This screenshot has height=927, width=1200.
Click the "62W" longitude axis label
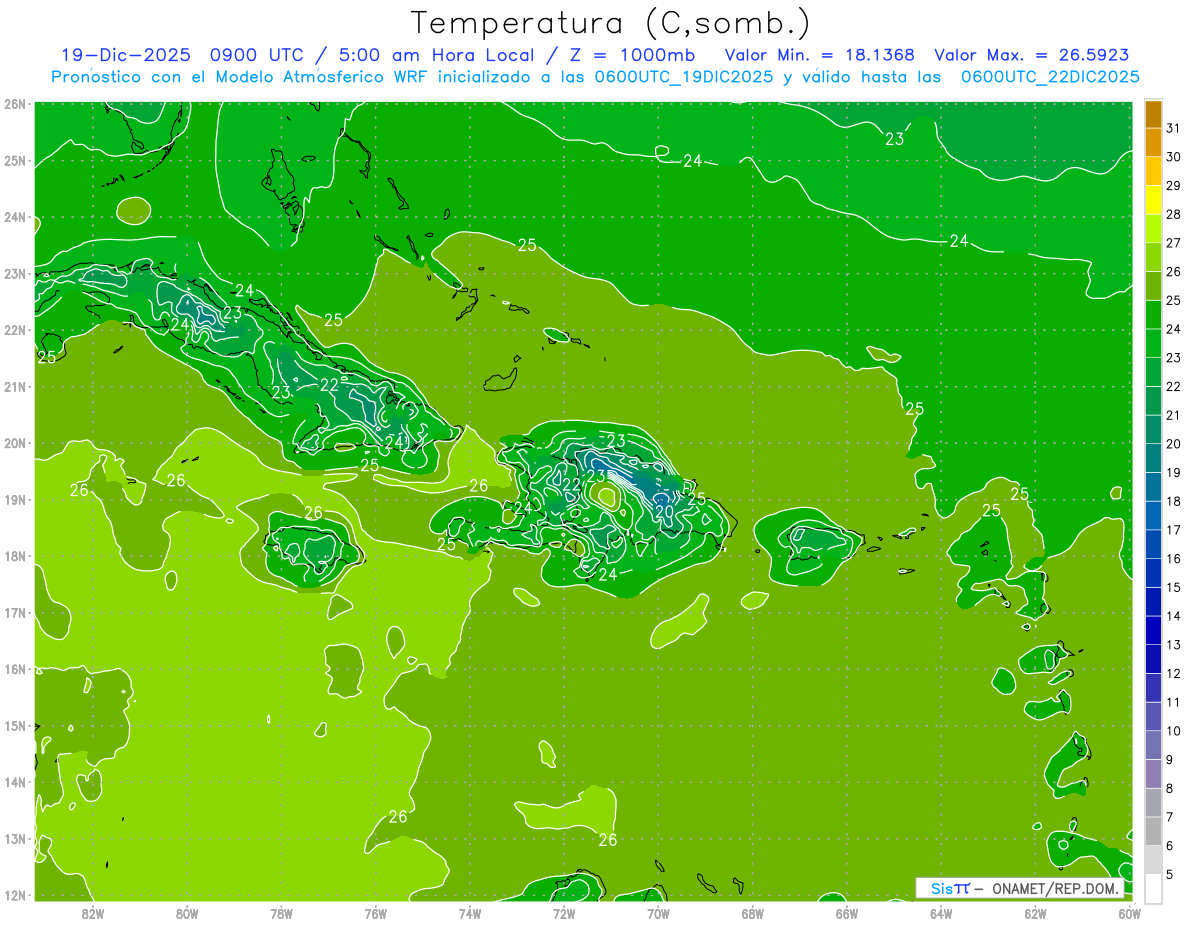1035,913
